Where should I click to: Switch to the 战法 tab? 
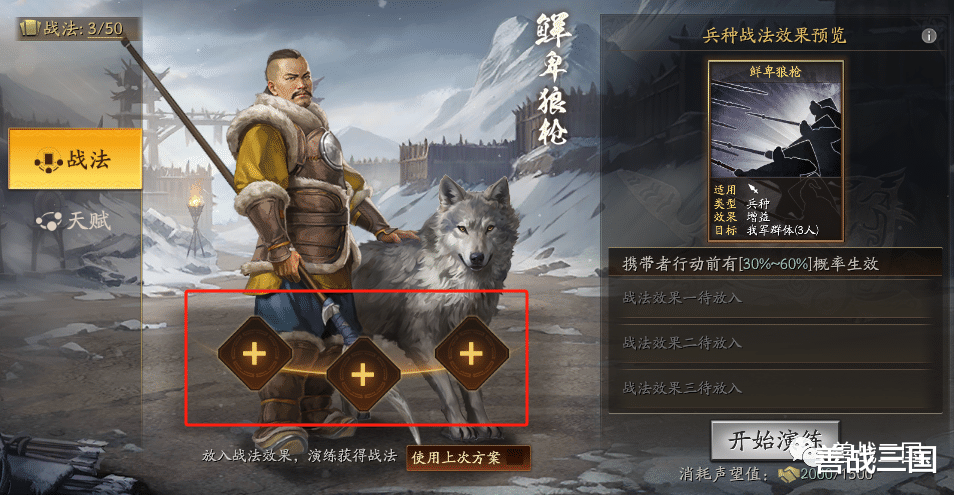tap(75, 159)
